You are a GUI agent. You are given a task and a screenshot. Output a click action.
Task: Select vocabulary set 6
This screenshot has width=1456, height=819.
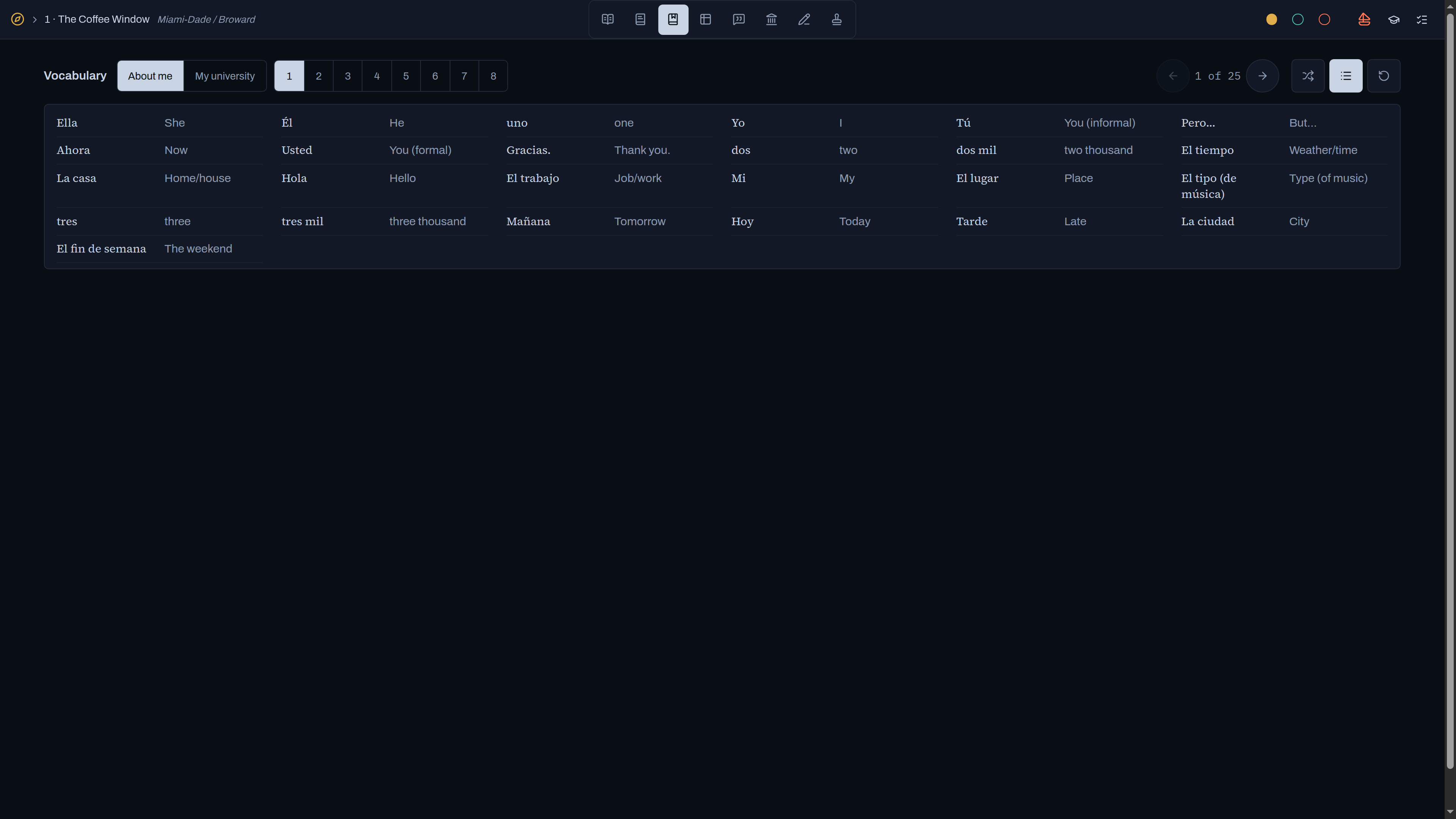(435, 76)
